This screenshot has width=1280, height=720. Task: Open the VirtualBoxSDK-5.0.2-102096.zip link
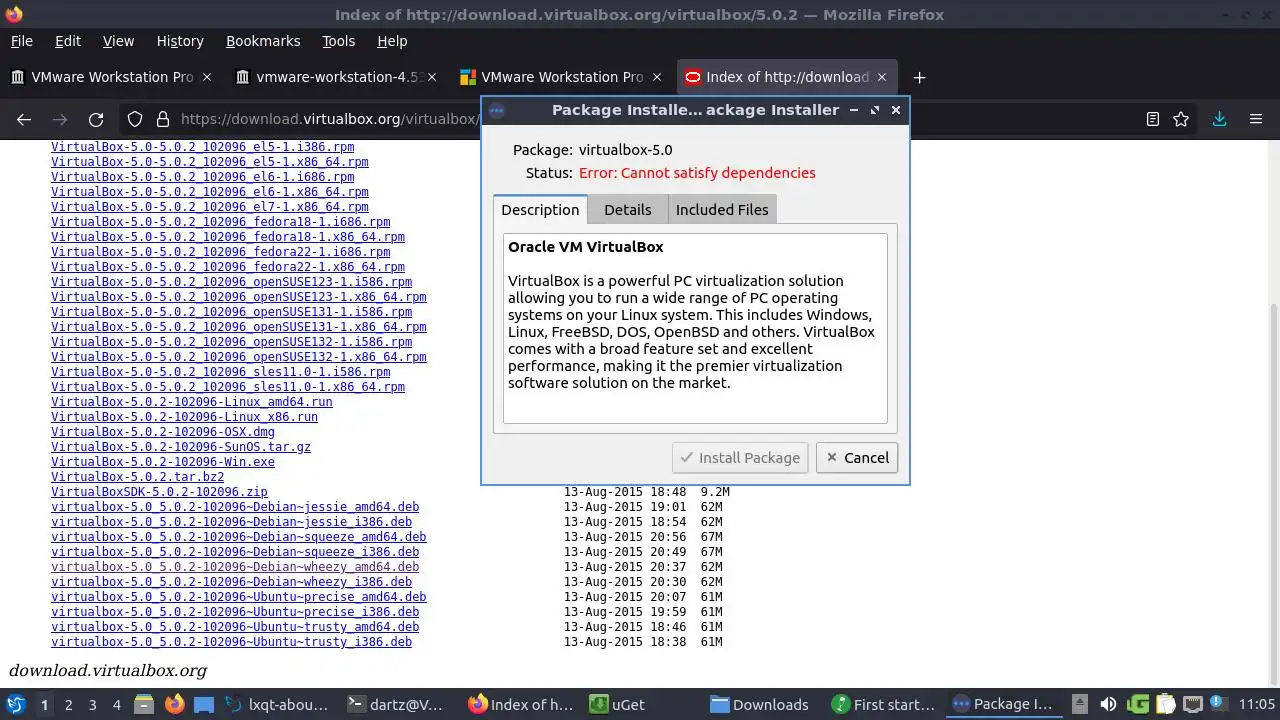point(159,492)
